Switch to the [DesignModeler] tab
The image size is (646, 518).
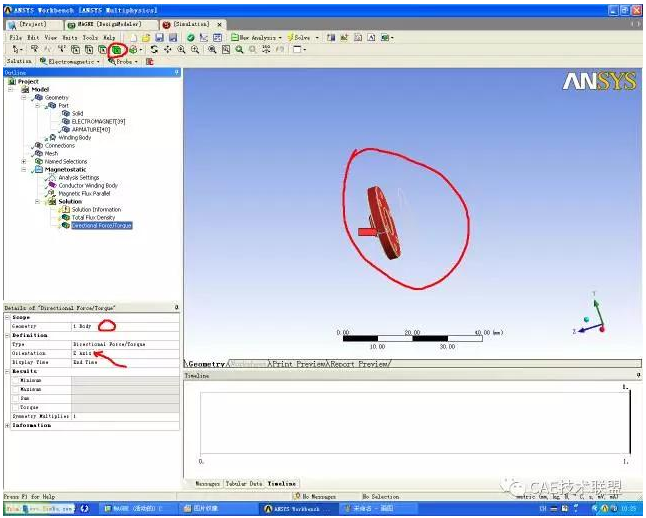[x=111, y=25]
